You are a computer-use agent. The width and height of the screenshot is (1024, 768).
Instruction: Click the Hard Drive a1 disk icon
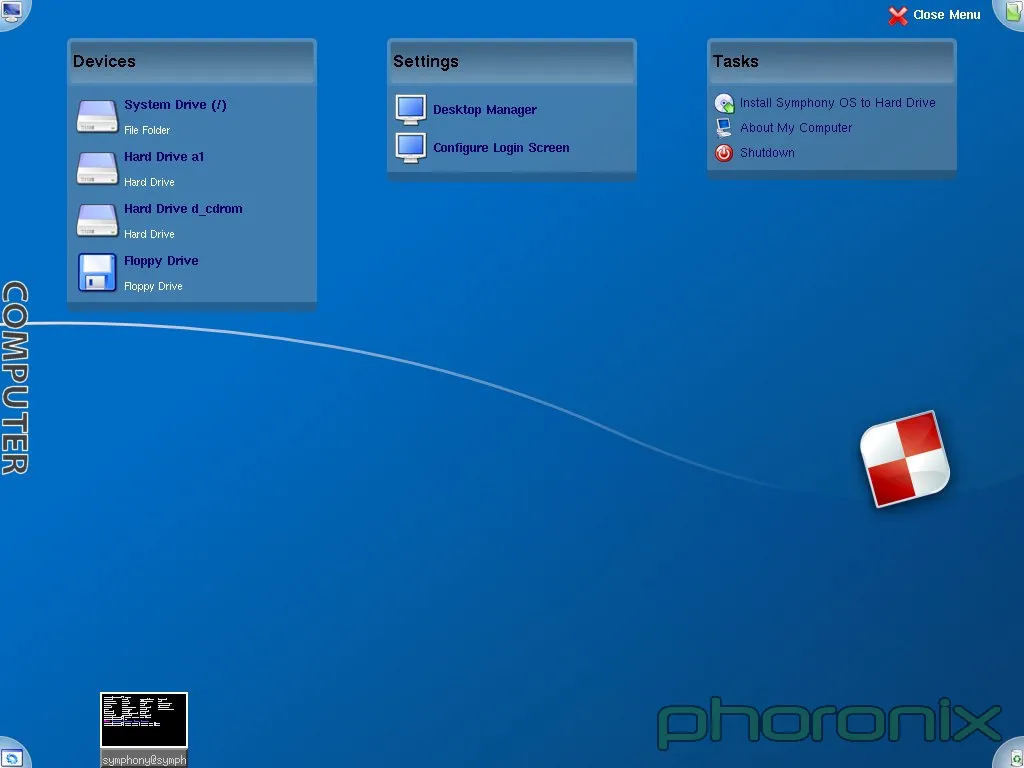[97, 168]
